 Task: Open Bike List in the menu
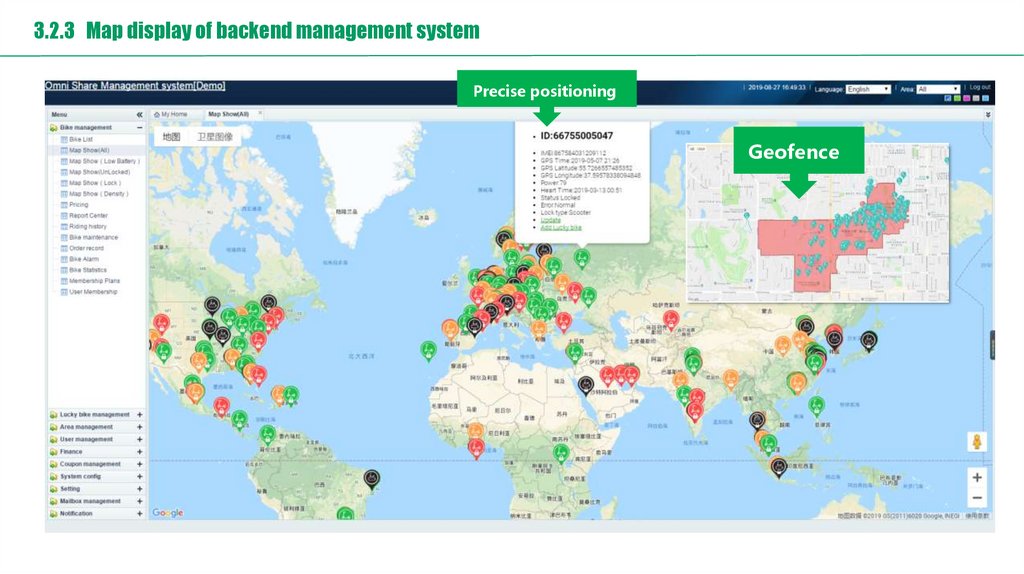(x=80, y=139)
